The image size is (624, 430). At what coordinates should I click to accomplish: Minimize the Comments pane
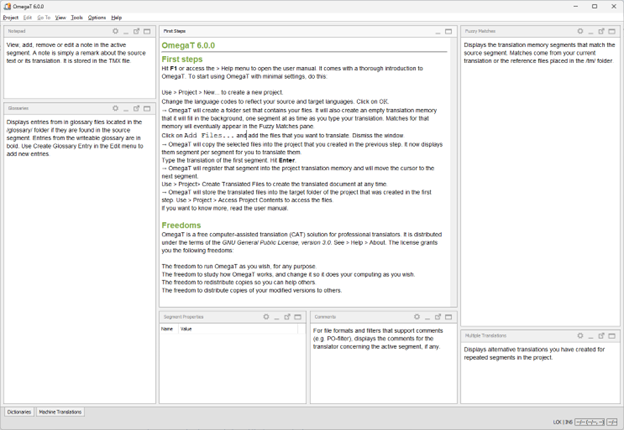(427, 317)
